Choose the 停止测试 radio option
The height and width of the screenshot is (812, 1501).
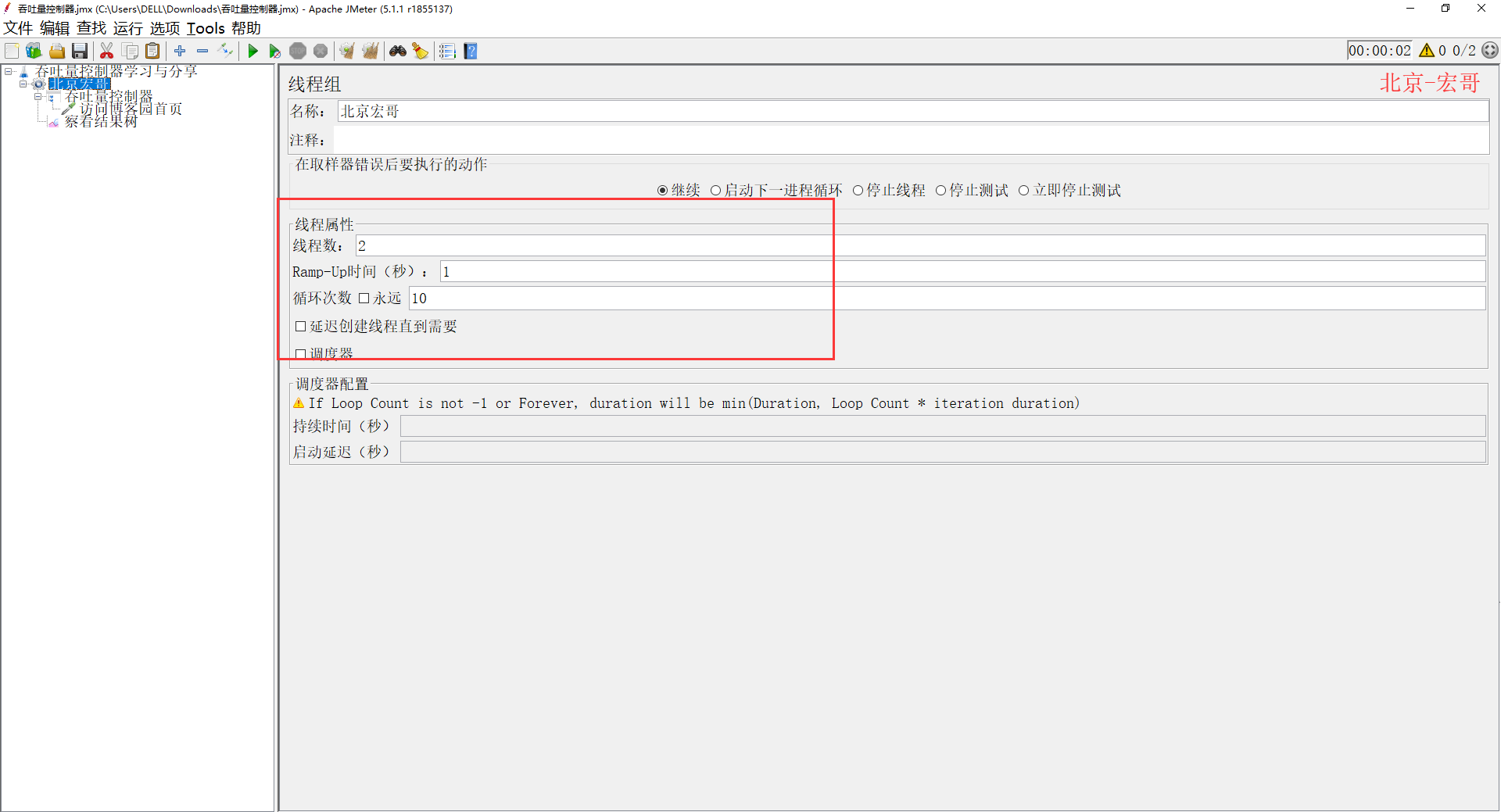(x=972, y=191)
